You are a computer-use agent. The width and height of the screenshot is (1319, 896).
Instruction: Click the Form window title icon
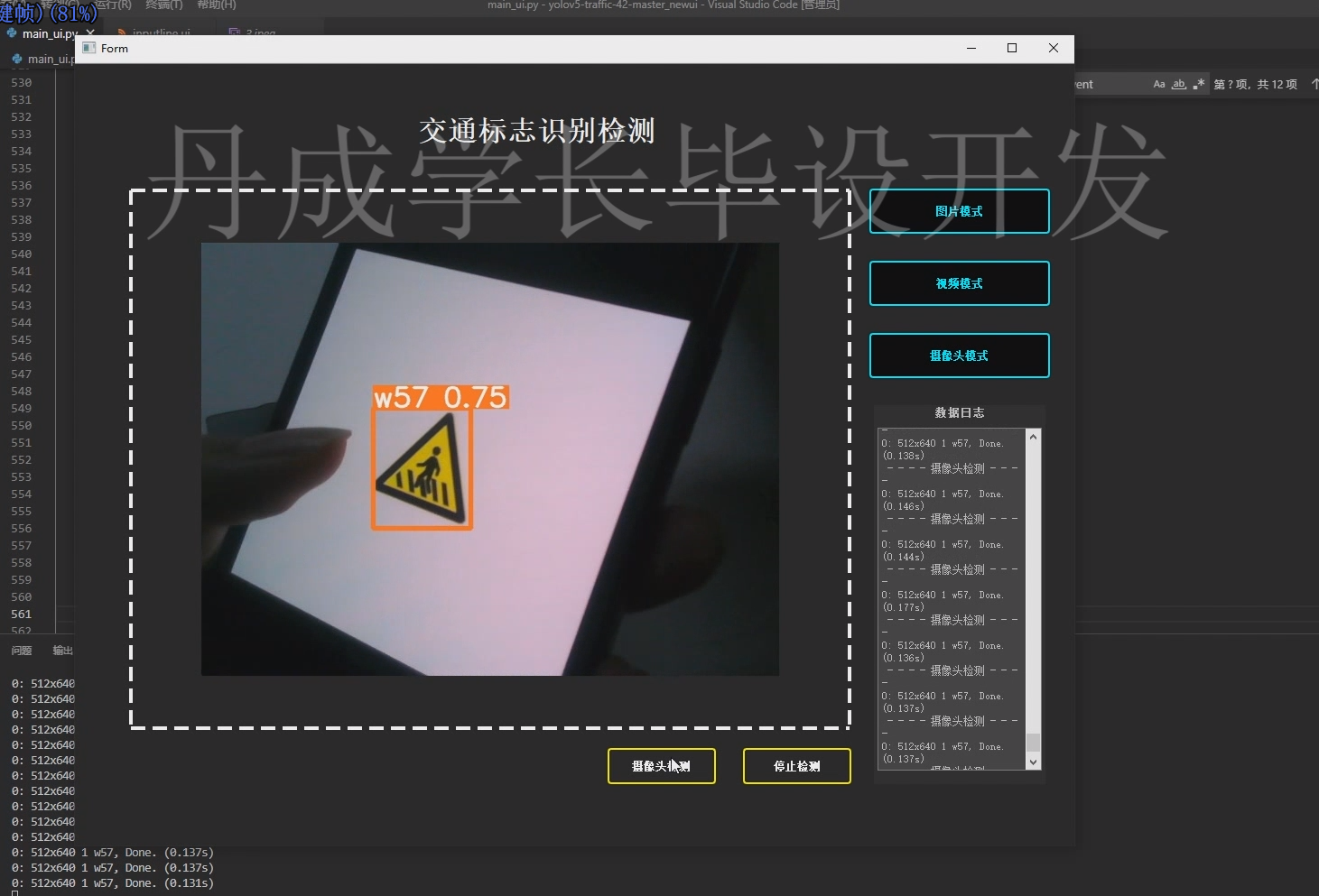[x=88, y=48]
